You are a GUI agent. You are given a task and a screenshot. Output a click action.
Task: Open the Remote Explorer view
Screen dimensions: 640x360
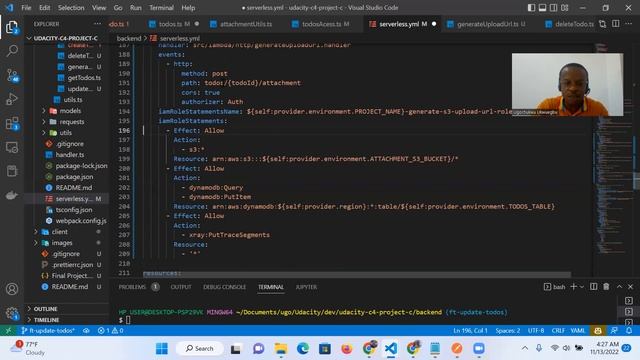click(x=12, y=147)
